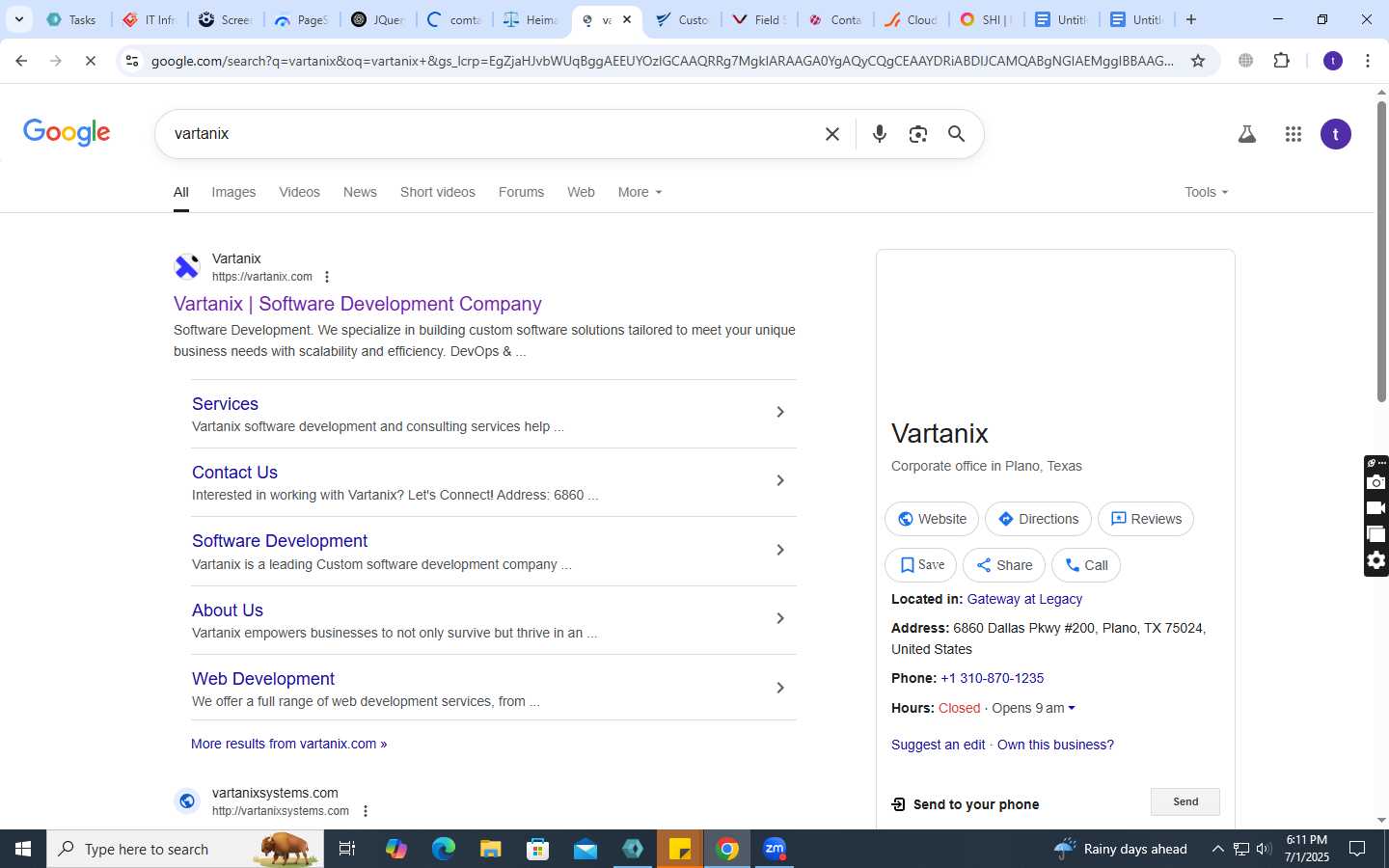Show hidden system tray icons

tap(1217, 849)
